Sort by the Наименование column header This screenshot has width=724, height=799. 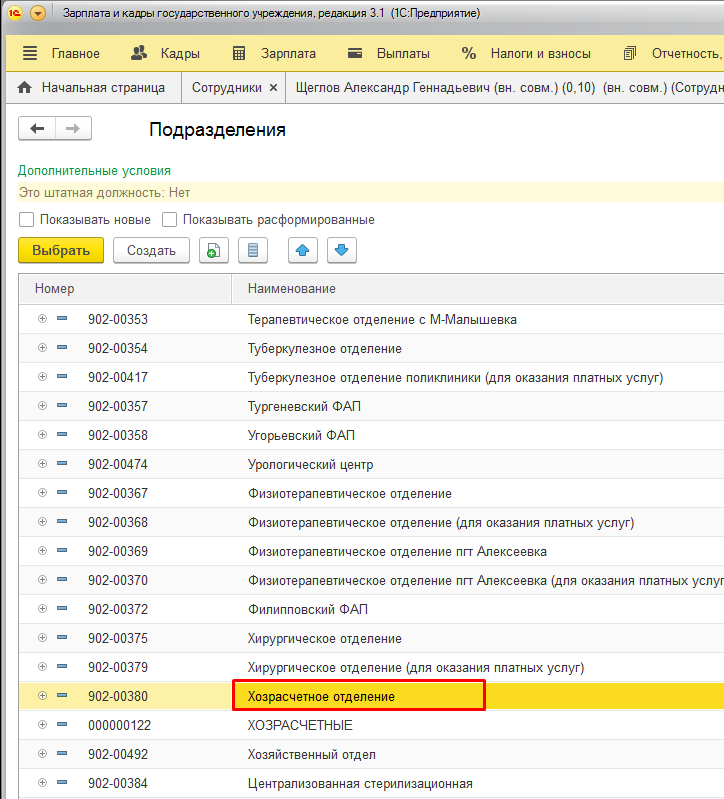point(291,289)
